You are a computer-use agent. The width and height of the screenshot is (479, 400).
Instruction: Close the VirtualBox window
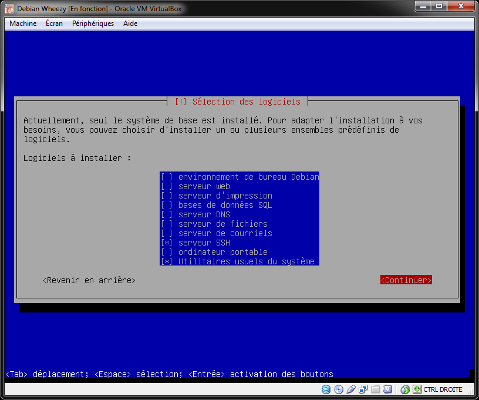(x=461, y=6)
